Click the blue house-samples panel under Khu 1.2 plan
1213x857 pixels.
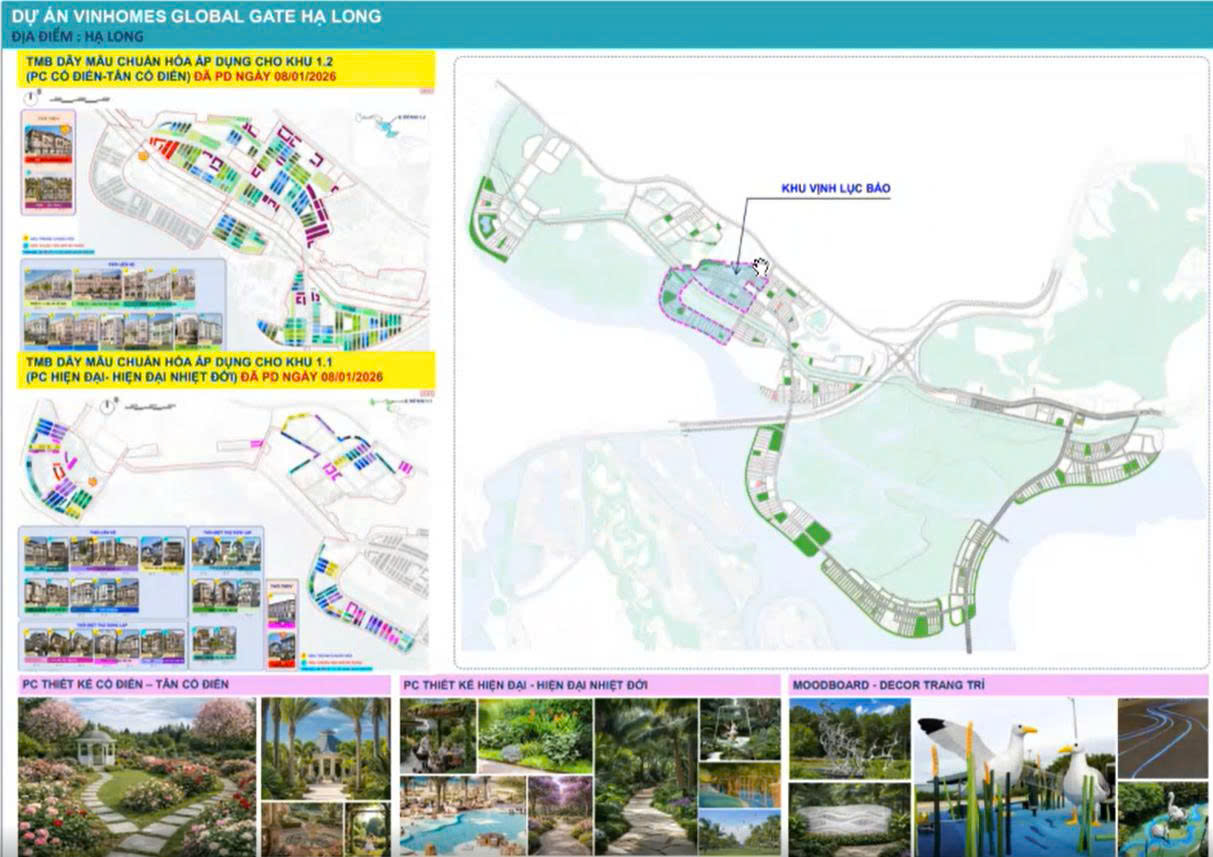(123, 303)
